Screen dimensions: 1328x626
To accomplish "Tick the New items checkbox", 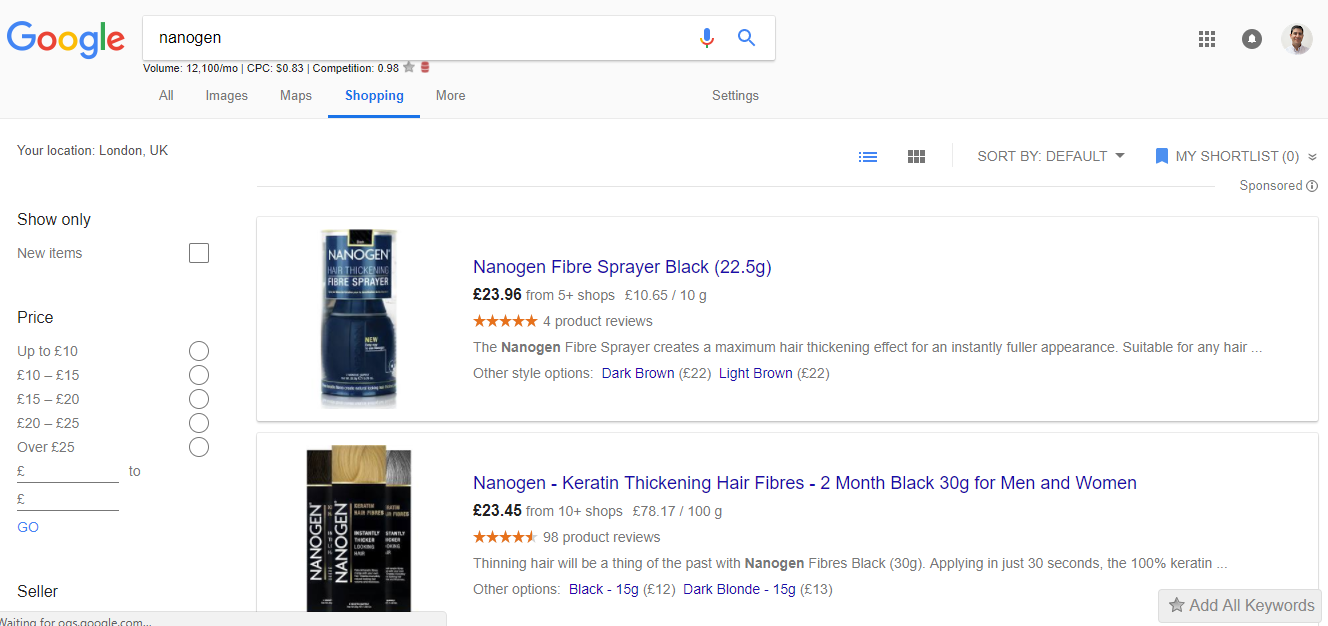I will point(199,253).
